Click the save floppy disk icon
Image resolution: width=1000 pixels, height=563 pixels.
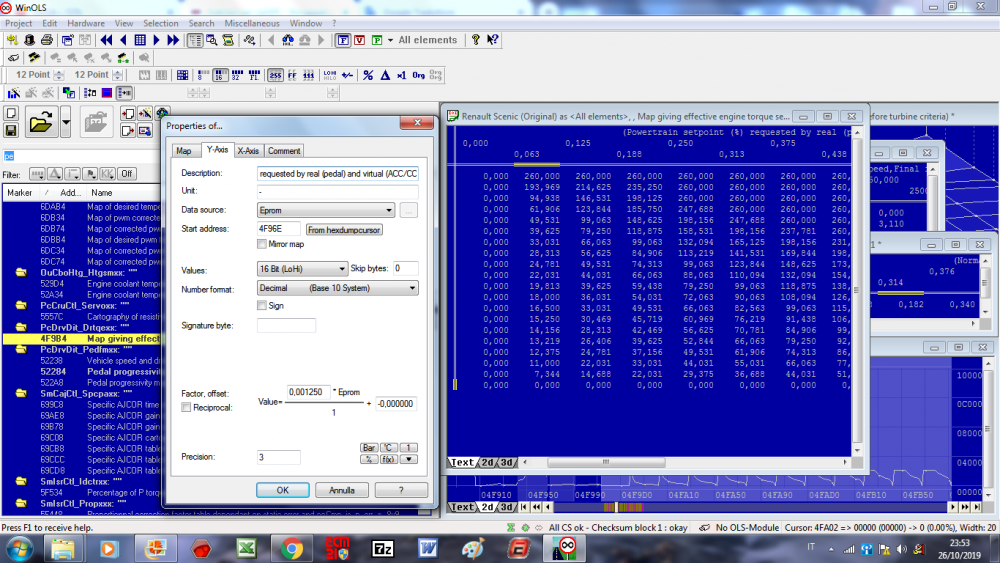(11, 130)
